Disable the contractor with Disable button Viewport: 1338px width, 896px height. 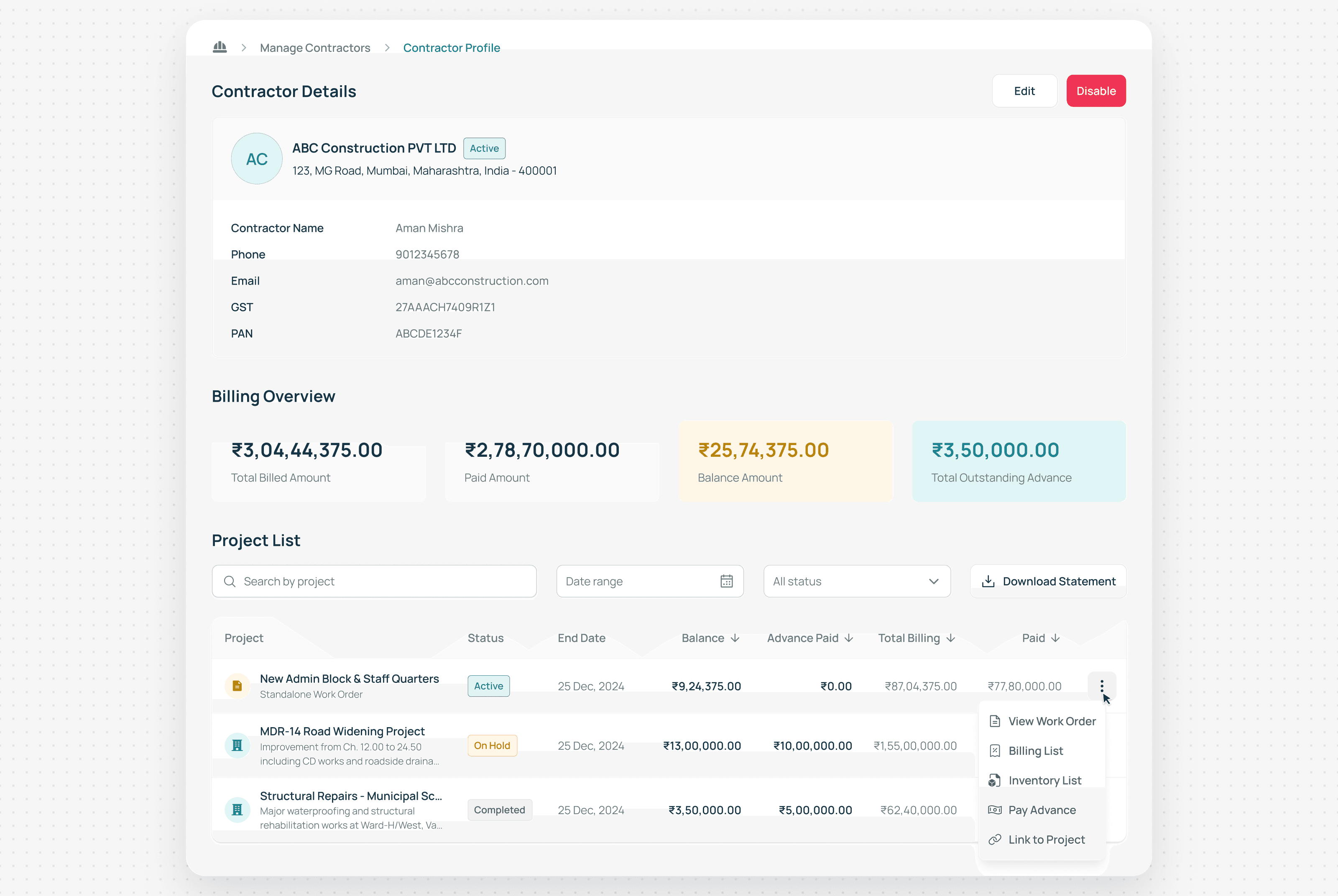pyautogui.click(x=1095, y=91)
